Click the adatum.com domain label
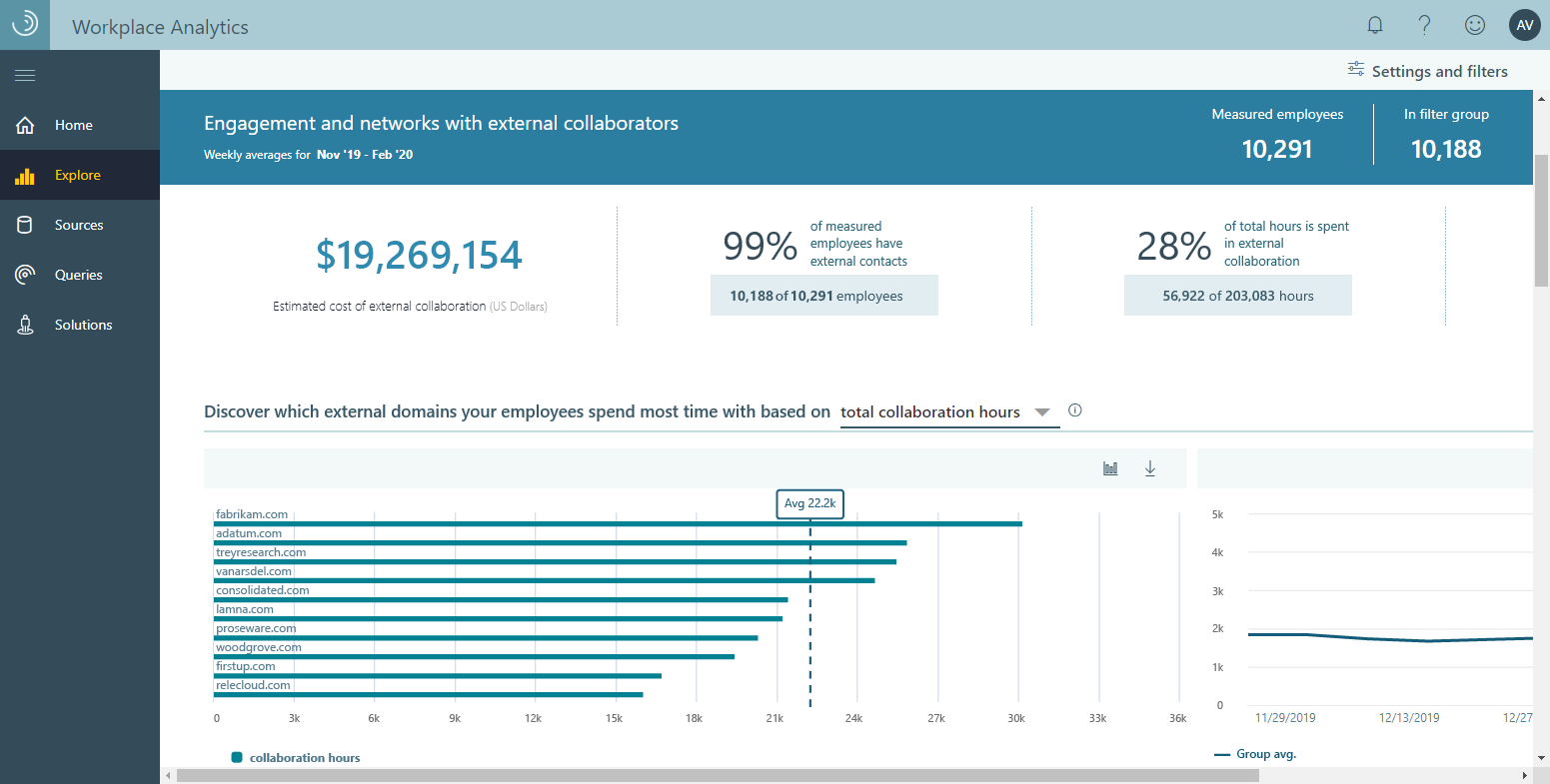 coord(249,533)
